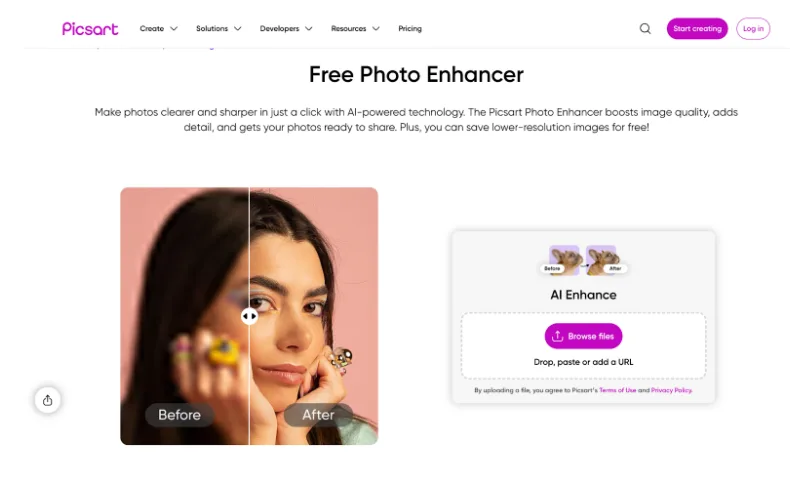Click the before/after slider handle arrows

249,316
